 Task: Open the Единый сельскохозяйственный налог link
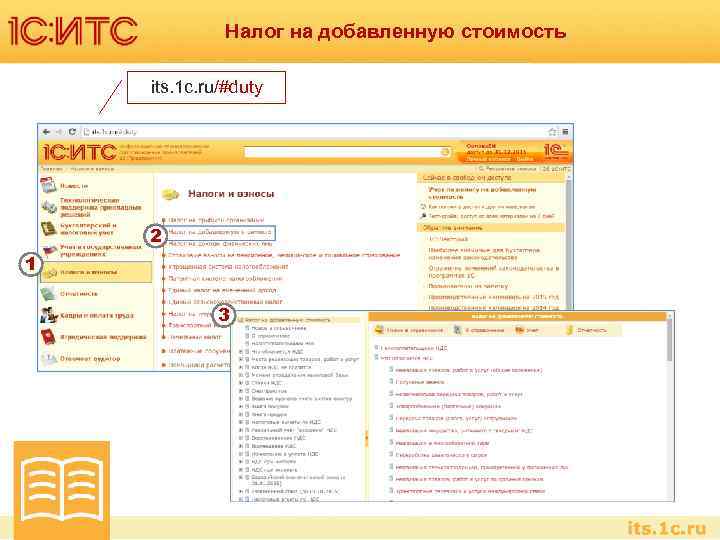point(225,302)
